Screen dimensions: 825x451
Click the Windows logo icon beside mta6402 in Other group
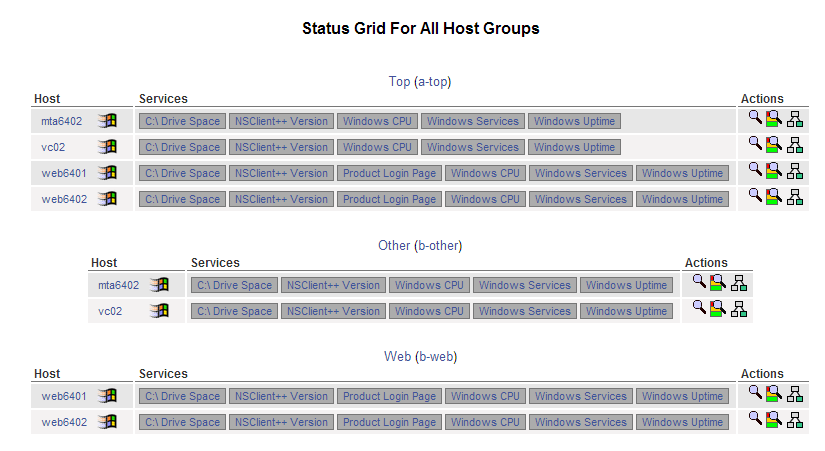pyautogui.click(x=159, y=285)
